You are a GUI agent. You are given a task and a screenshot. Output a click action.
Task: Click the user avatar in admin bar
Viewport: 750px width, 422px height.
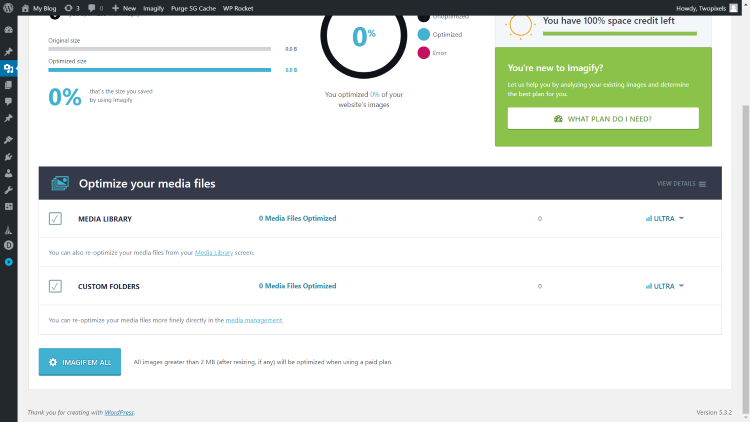click(x=734, y=8)
